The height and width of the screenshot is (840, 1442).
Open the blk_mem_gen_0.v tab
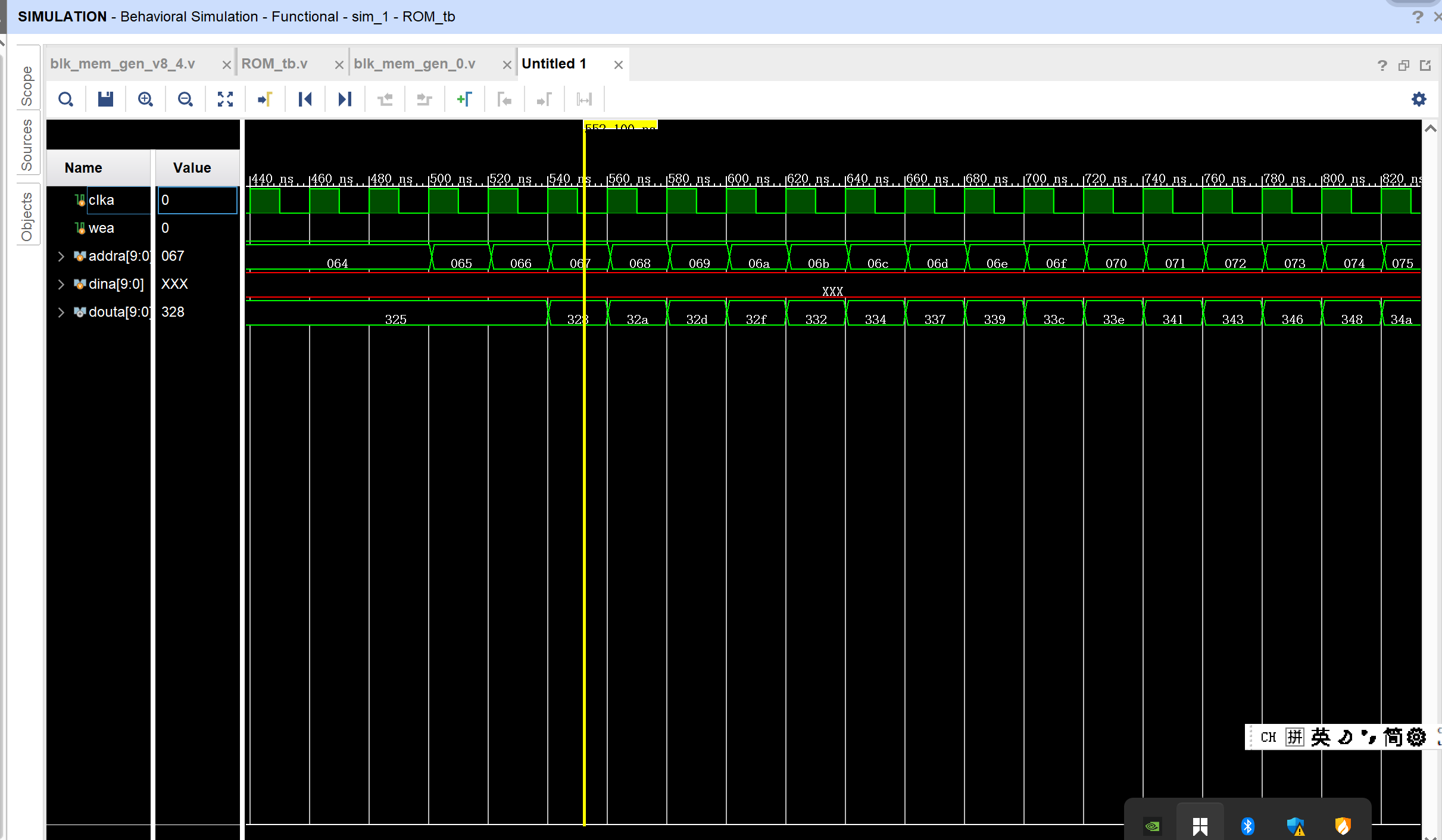click(414, 64)
